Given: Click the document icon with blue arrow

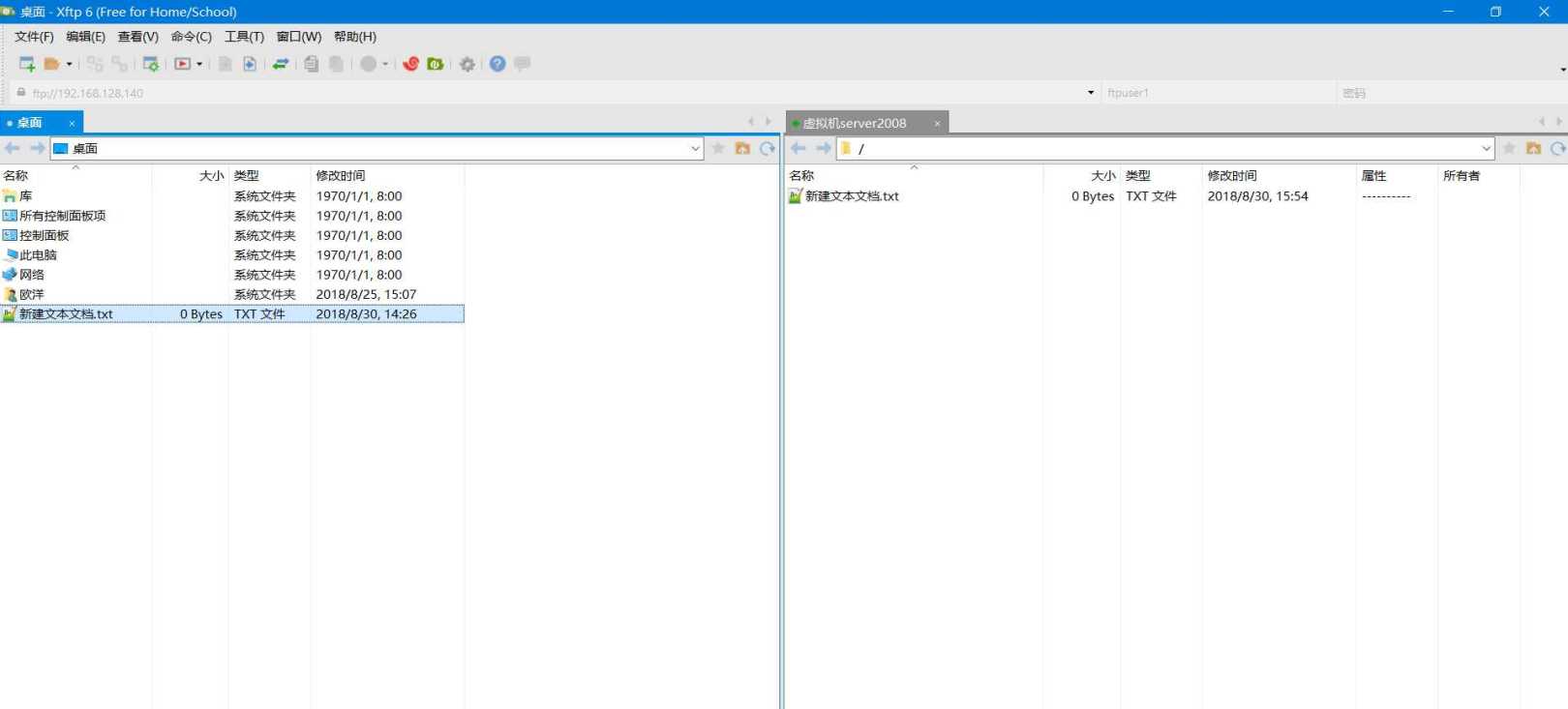Looking at the screenshot, I should (250, 64).
